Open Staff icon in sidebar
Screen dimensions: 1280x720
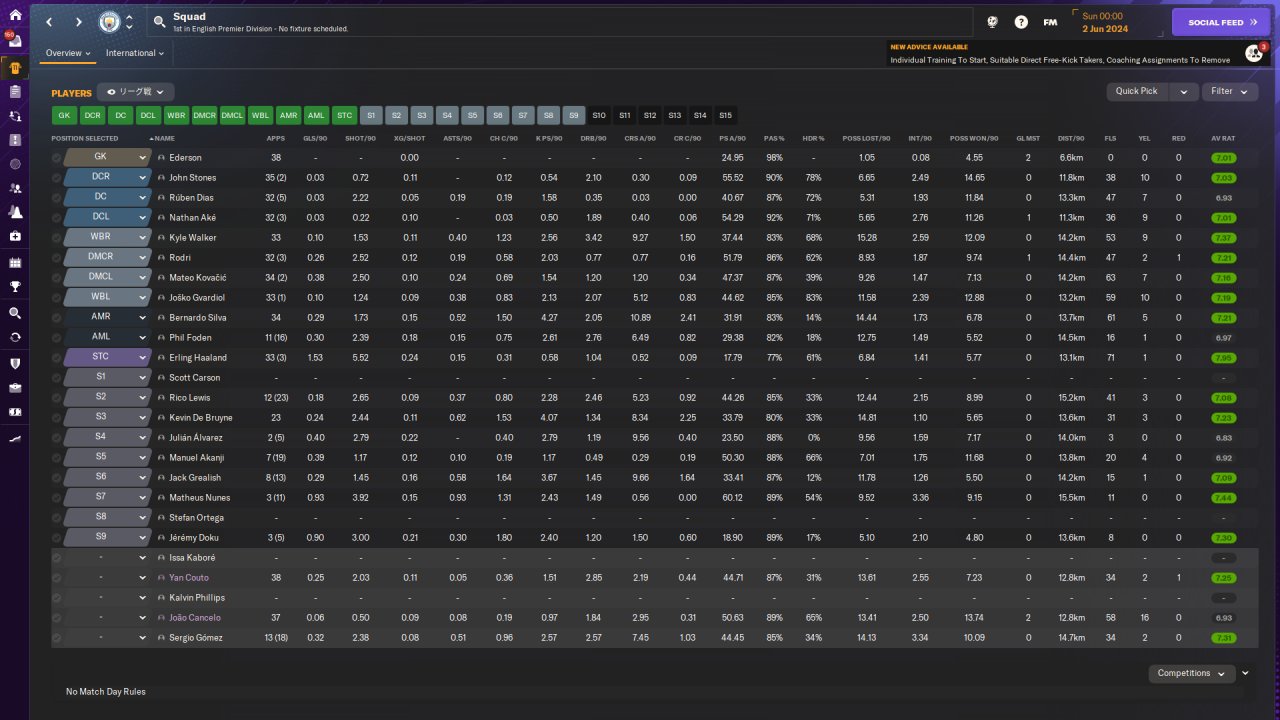pyautogui.click(x=15, y=188)
